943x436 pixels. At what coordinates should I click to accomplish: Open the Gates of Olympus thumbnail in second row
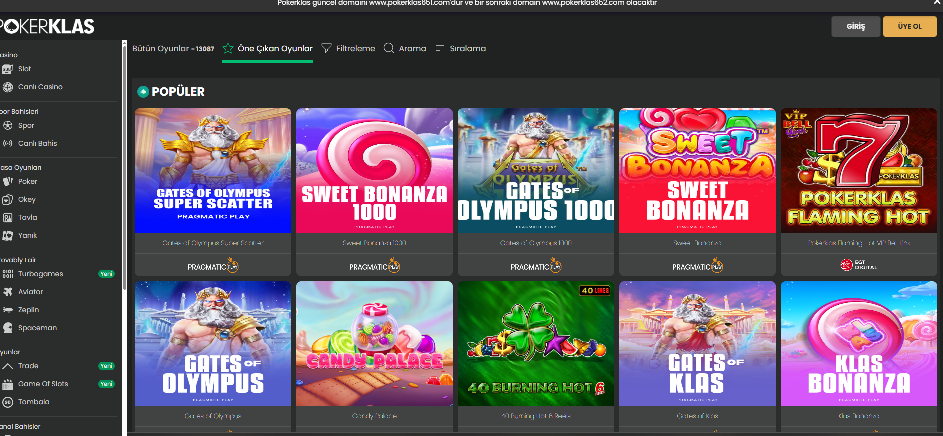coord(213,343)
